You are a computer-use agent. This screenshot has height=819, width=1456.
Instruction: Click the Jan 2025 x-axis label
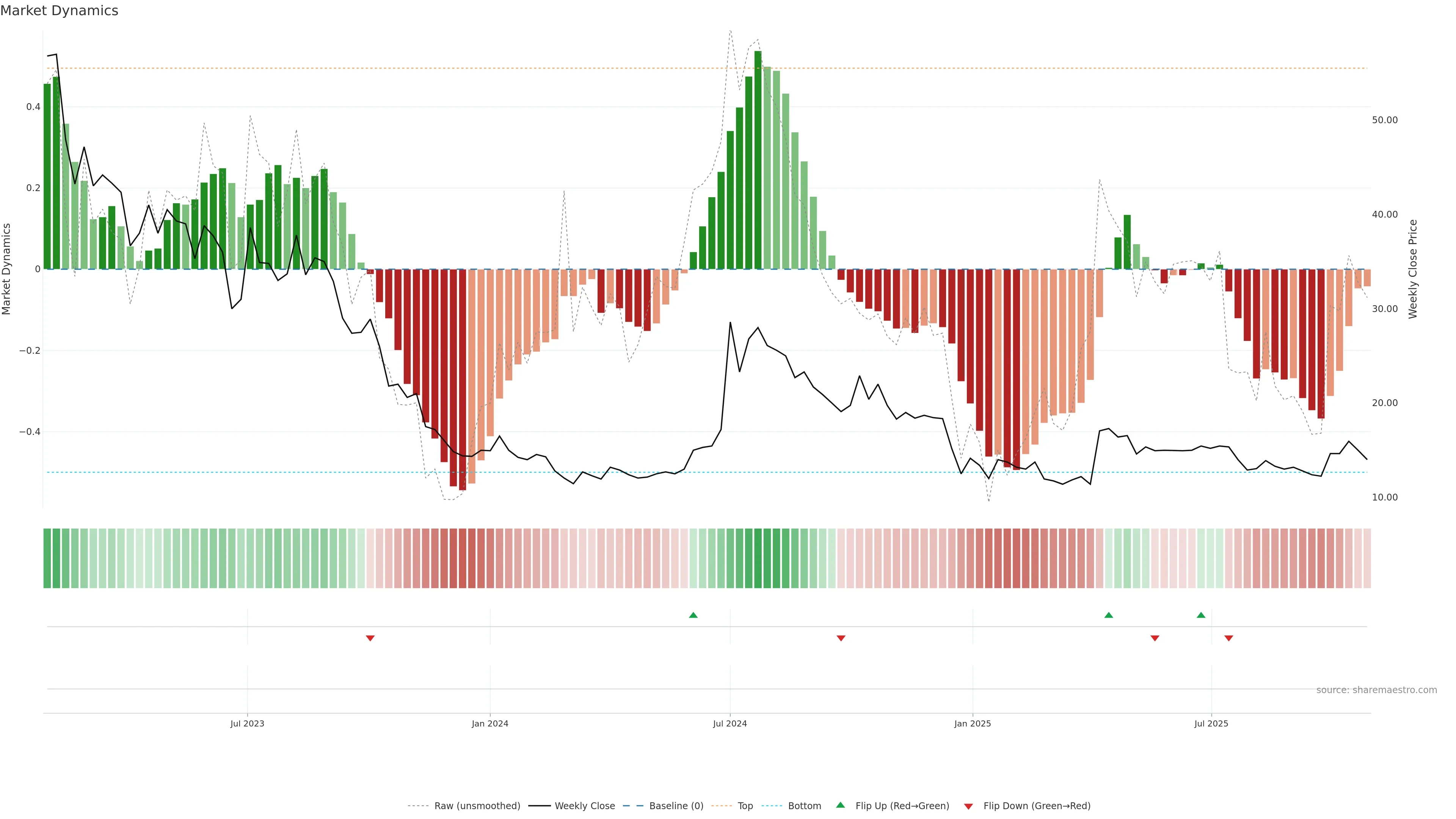972,723
